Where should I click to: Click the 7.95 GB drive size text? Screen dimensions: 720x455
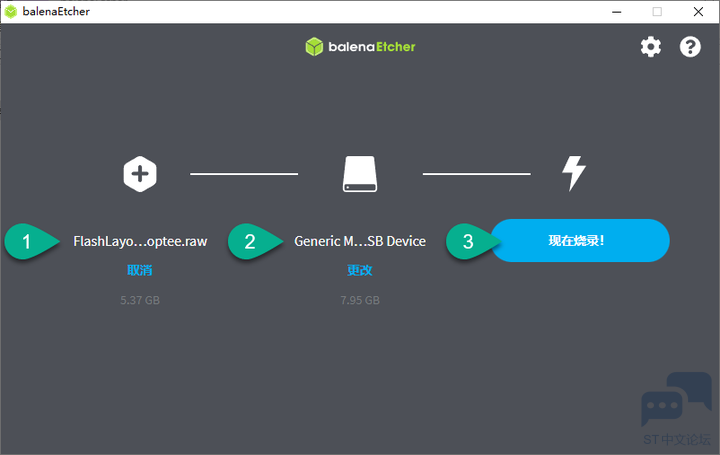coord(360,300)
